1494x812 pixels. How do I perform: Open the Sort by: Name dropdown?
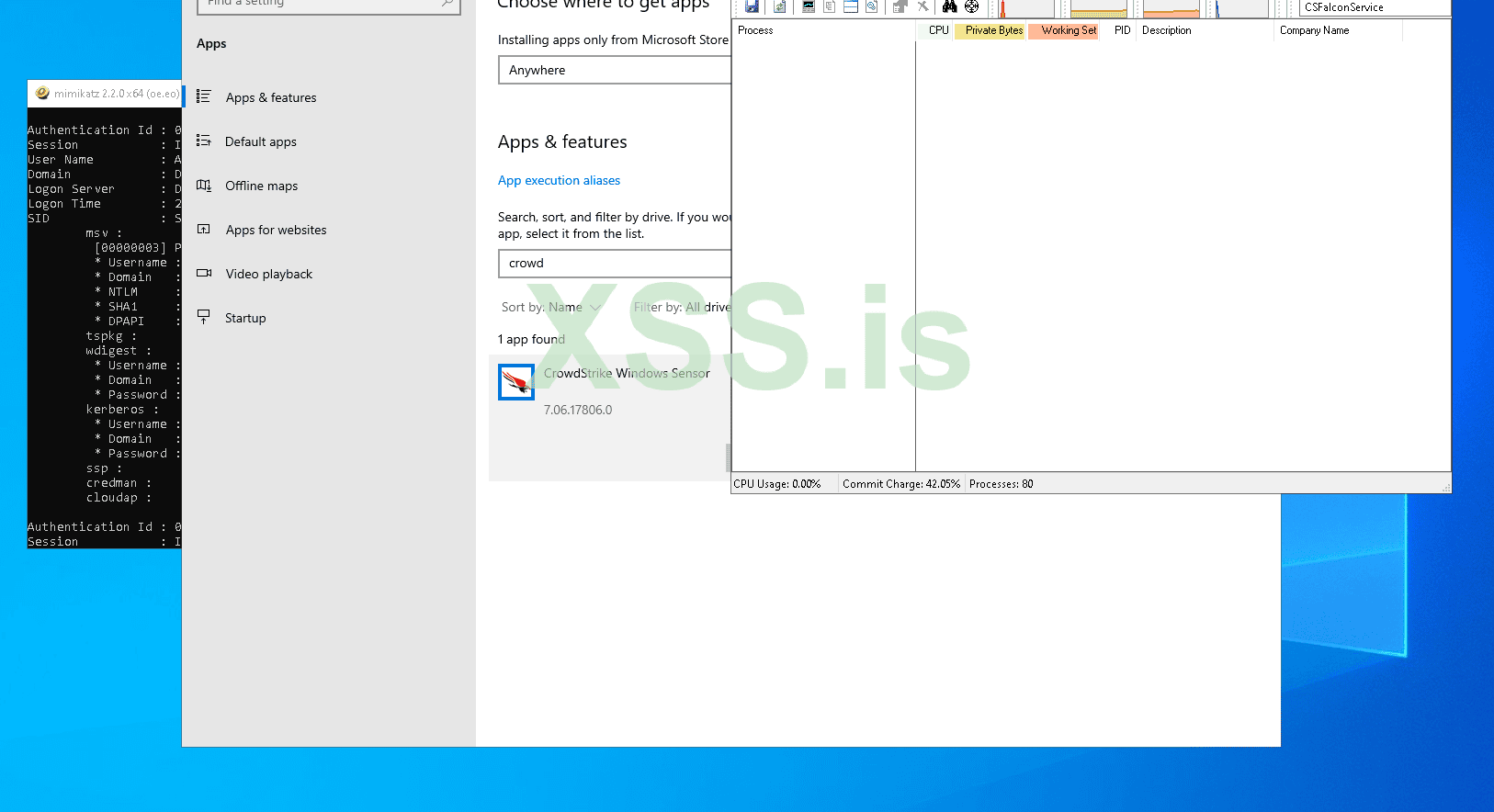click(551, 307)
